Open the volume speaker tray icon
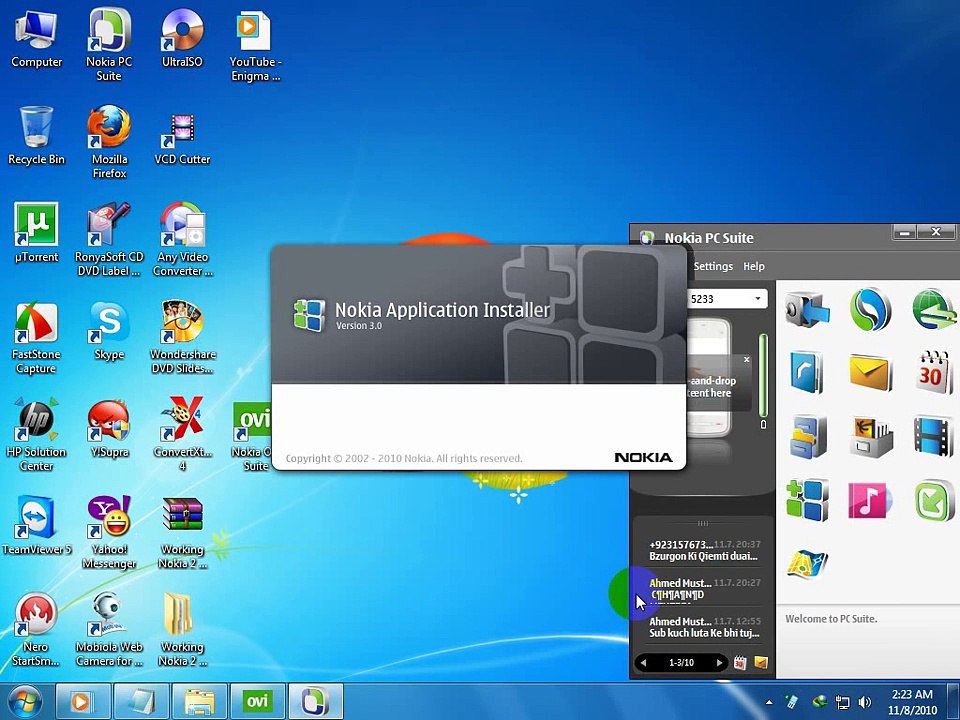960x720 pixels. tap(864, 702)
